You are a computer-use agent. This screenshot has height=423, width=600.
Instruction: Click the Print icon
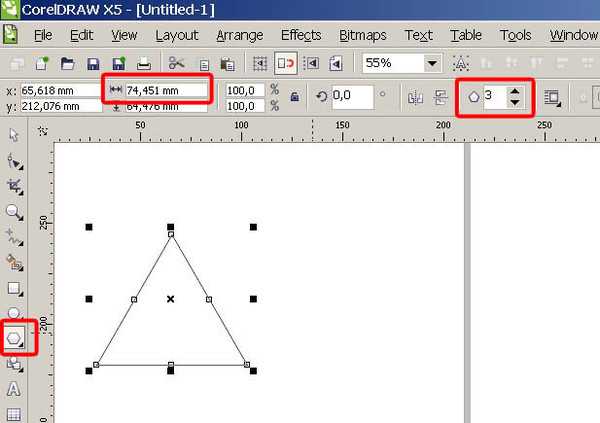pyautogui.click(x=144, y=64)
